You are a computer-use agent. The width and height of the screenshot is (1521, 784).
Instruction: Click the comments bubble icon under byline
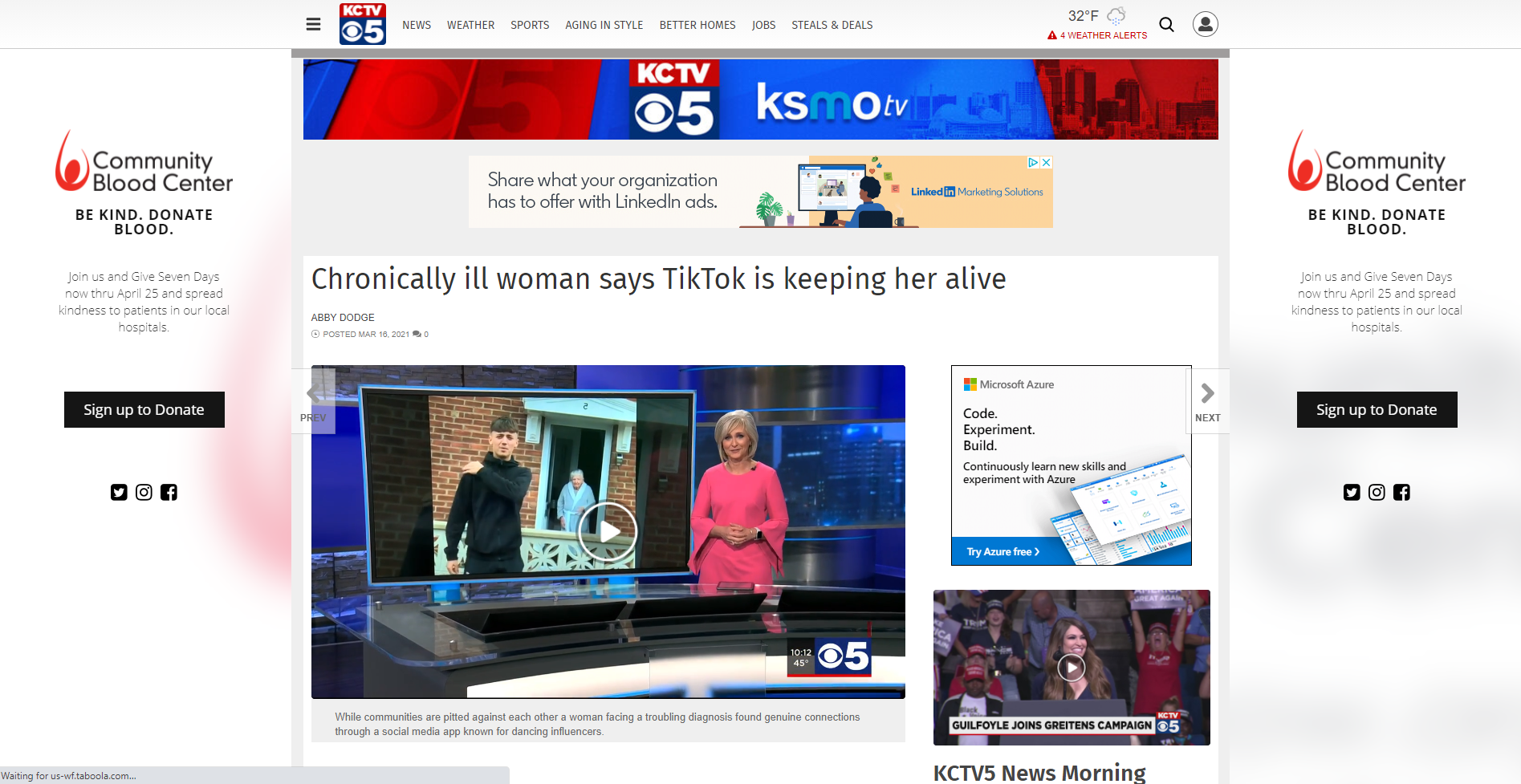coord(417,334)
